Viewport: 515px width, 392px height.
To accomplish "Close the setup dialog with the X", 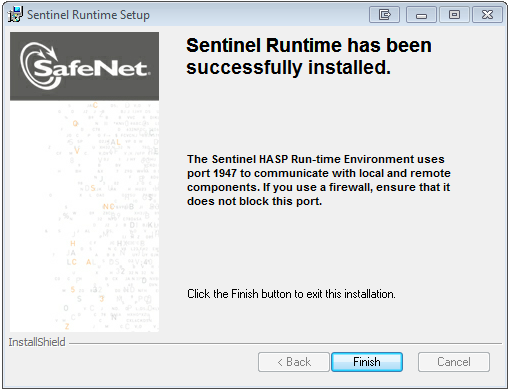I will (x=487, y=15).
